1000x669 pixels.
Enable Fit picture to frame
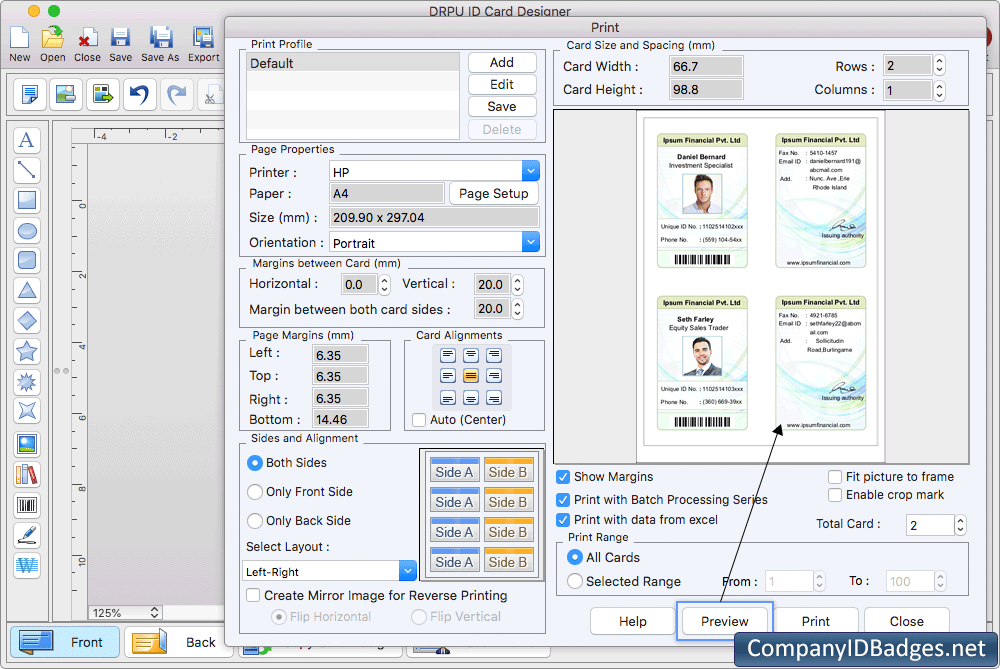[x=834, y=477]
